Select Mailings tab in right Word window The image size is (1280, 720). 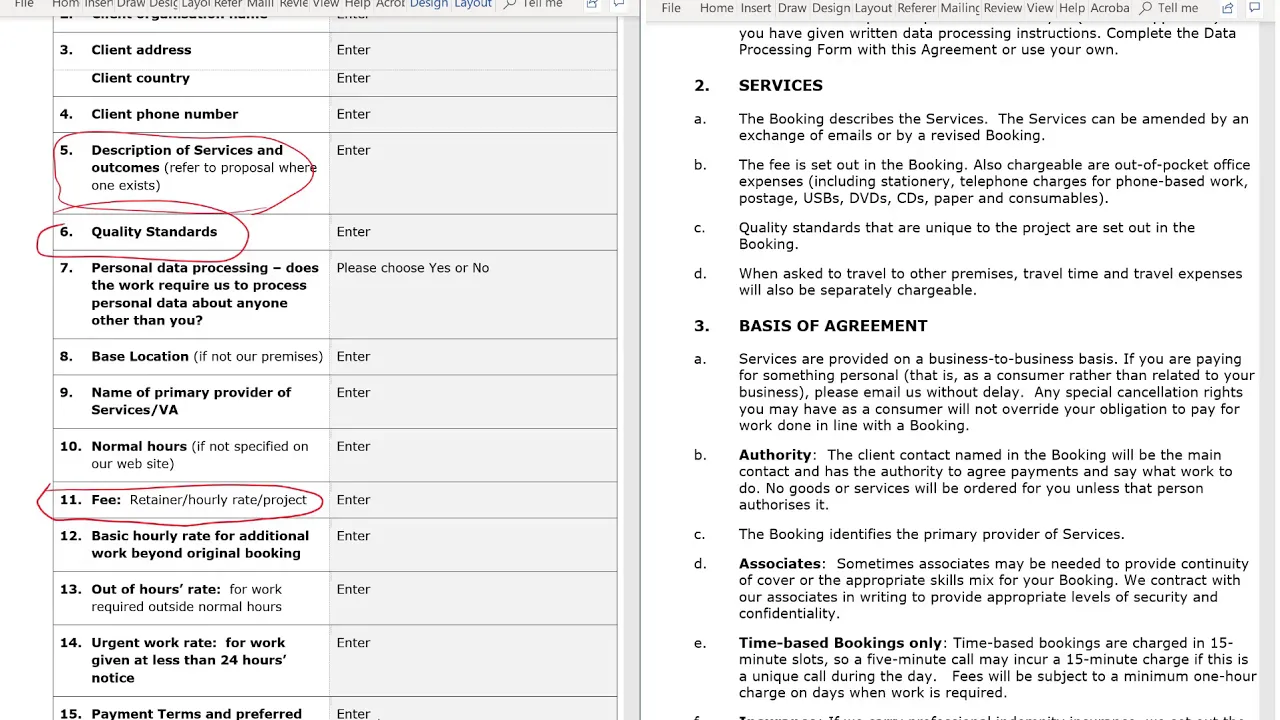coord(960,8)
